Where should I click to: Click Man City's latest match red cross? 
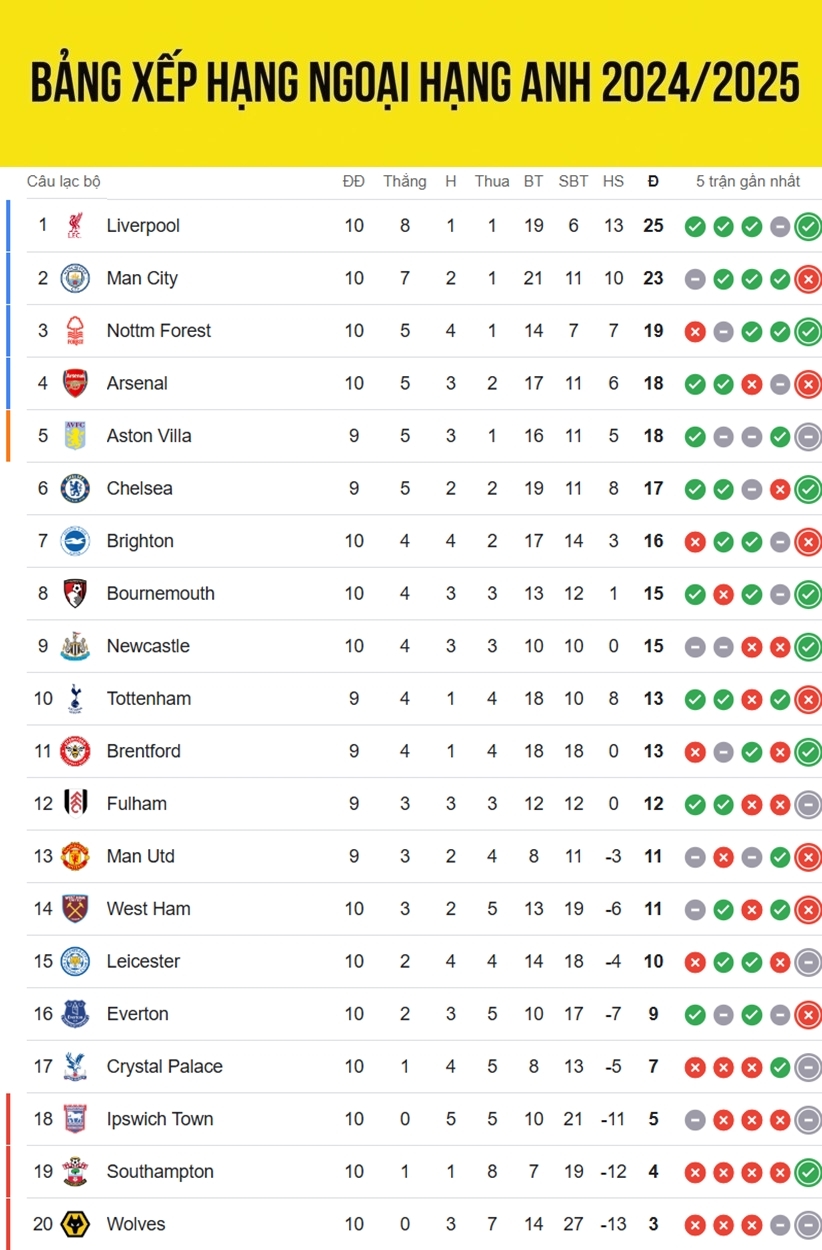click(808, 279)
